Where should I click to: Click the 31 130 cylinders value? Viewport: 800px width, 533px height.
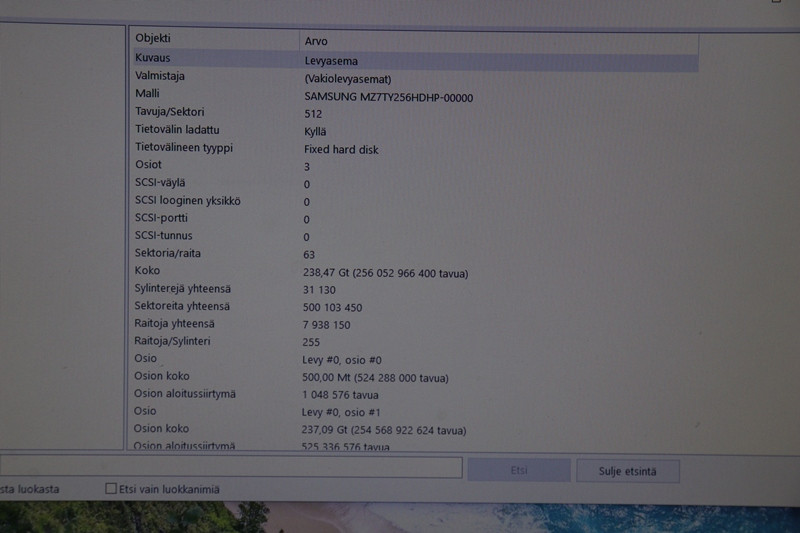319,290
